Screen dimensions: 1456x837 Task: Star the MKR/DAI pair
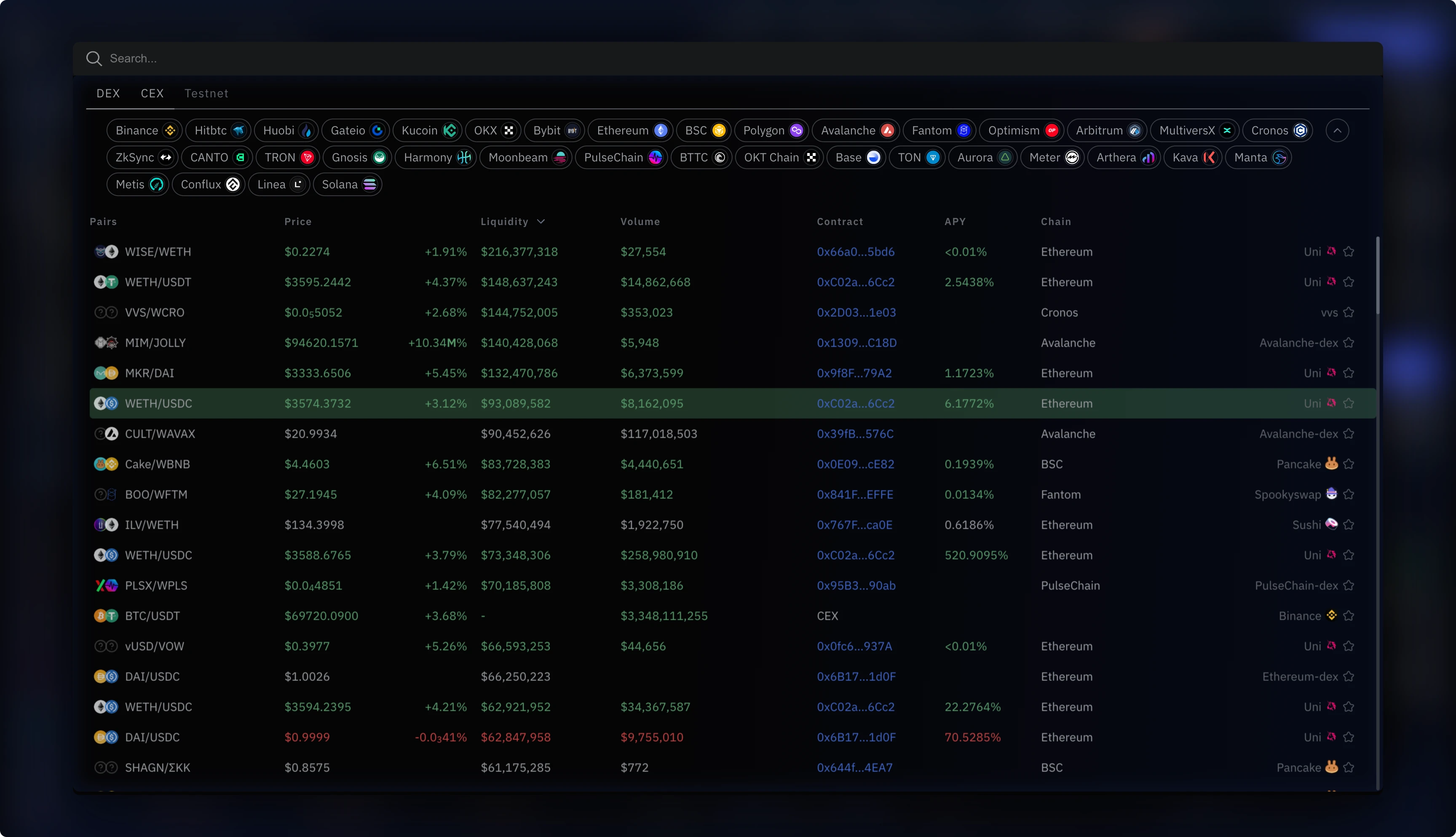[1349, 373]
